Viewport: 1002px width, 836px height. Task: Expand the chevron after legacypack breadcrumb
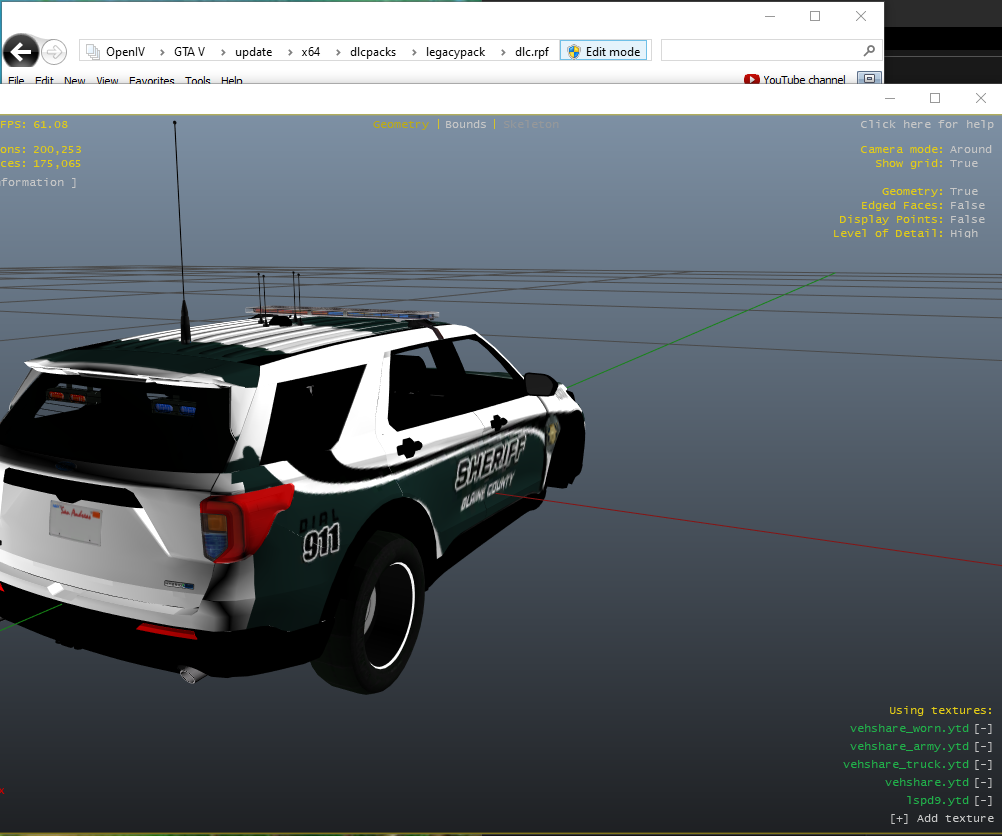click(502, 52)
